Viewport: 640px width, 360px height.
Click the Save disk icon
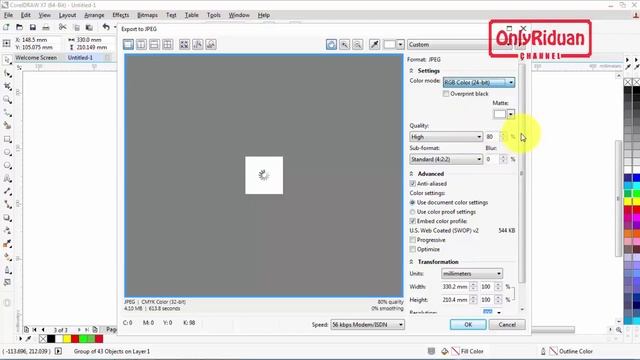(33, 27)
